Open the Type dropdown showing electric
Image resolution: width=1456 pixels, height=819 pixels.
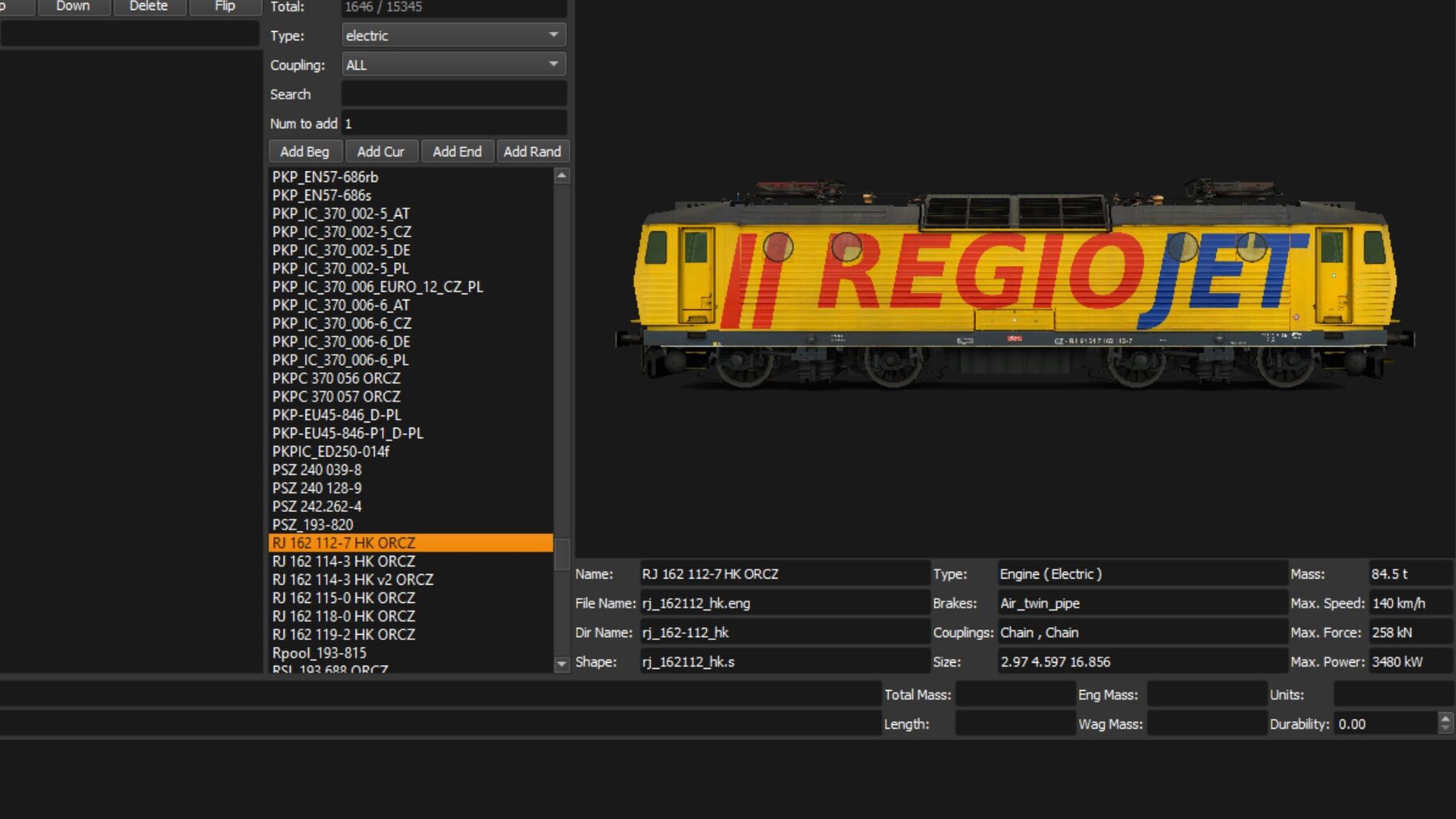coord(453,35)
